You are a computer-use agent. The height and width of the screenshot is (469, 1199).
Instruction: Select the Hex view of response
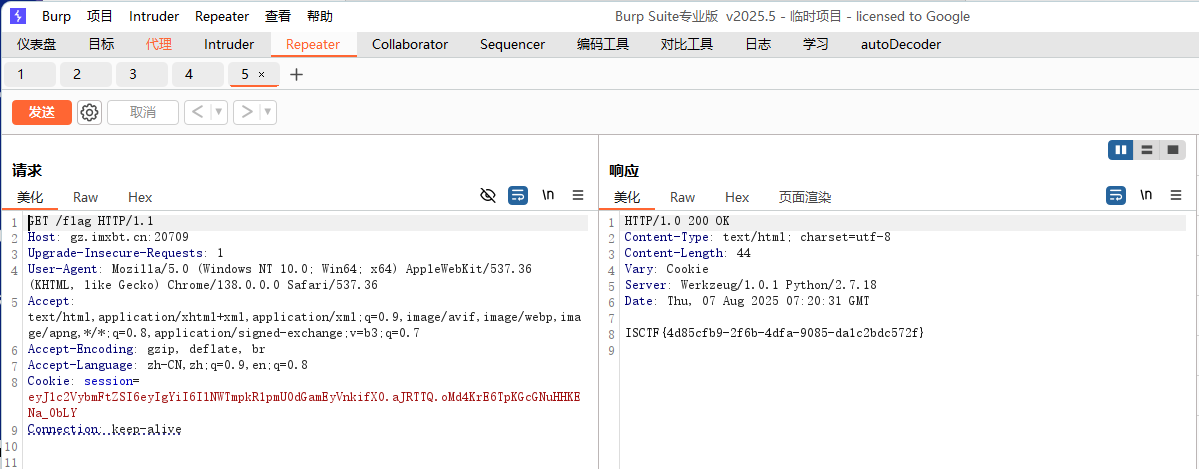pos(737,197)
